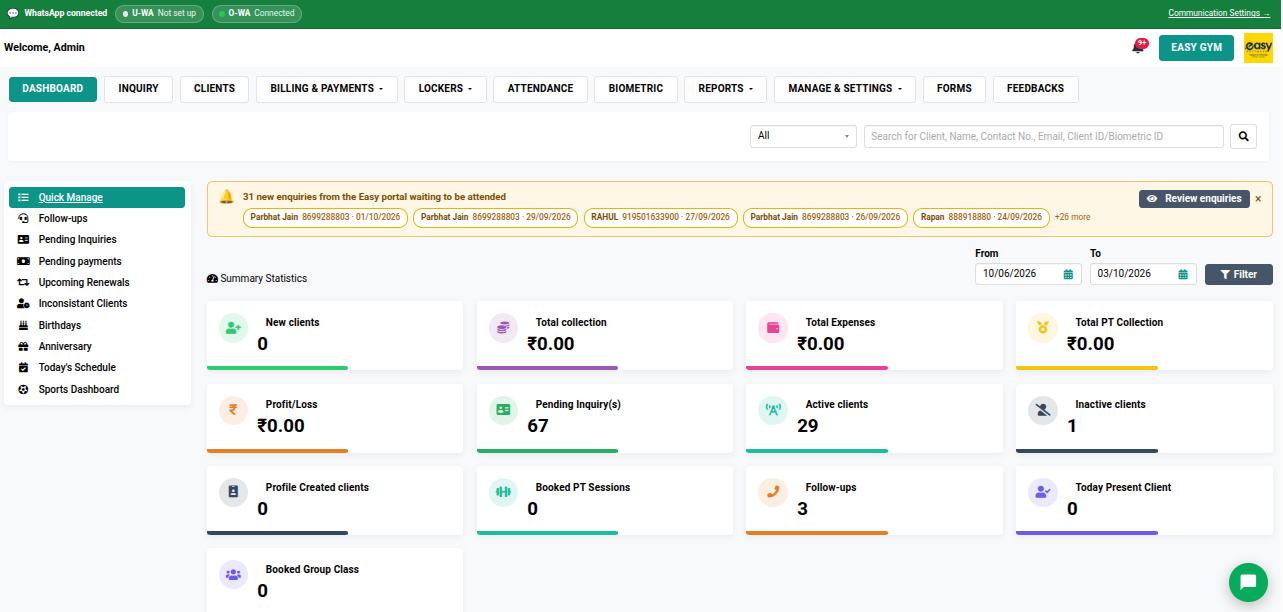Viewport: 1283px width, 612px height.
Task: Open Quick Manage in sidebar
Action: 96,197
